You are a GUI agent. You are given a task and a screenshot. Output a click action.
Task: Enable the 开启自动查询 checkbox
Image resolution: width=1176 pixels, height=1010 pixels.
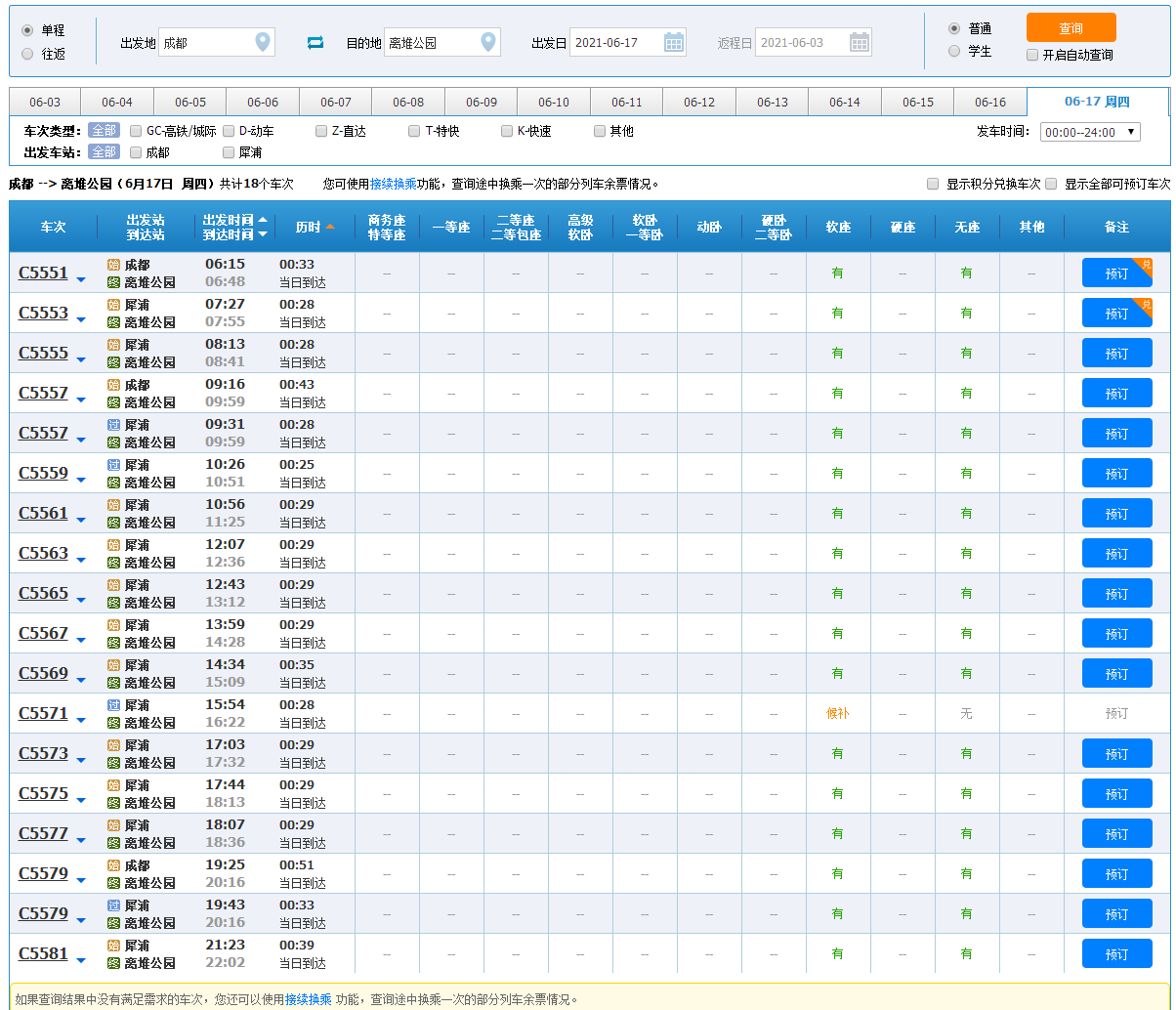[1032, 55]
